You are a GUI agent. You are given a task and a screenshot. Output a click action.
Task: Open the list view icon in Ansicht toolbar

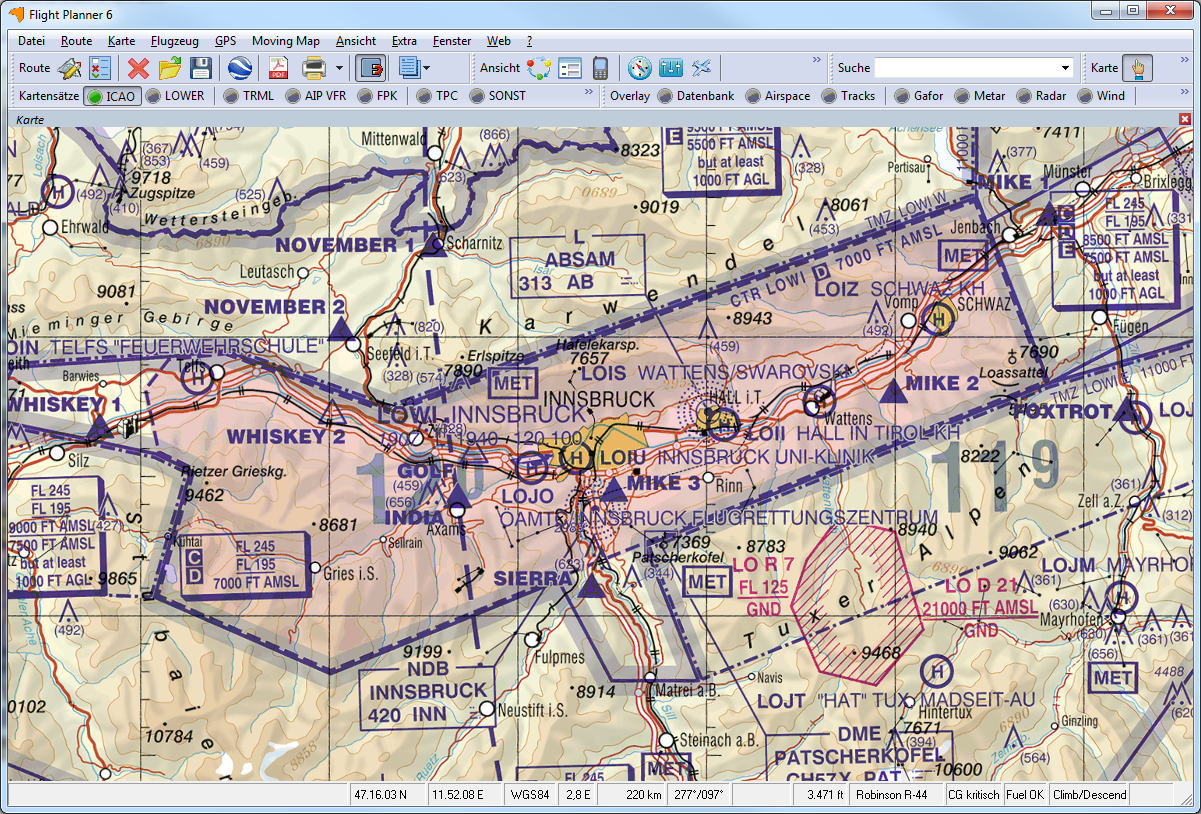(570, 68)
